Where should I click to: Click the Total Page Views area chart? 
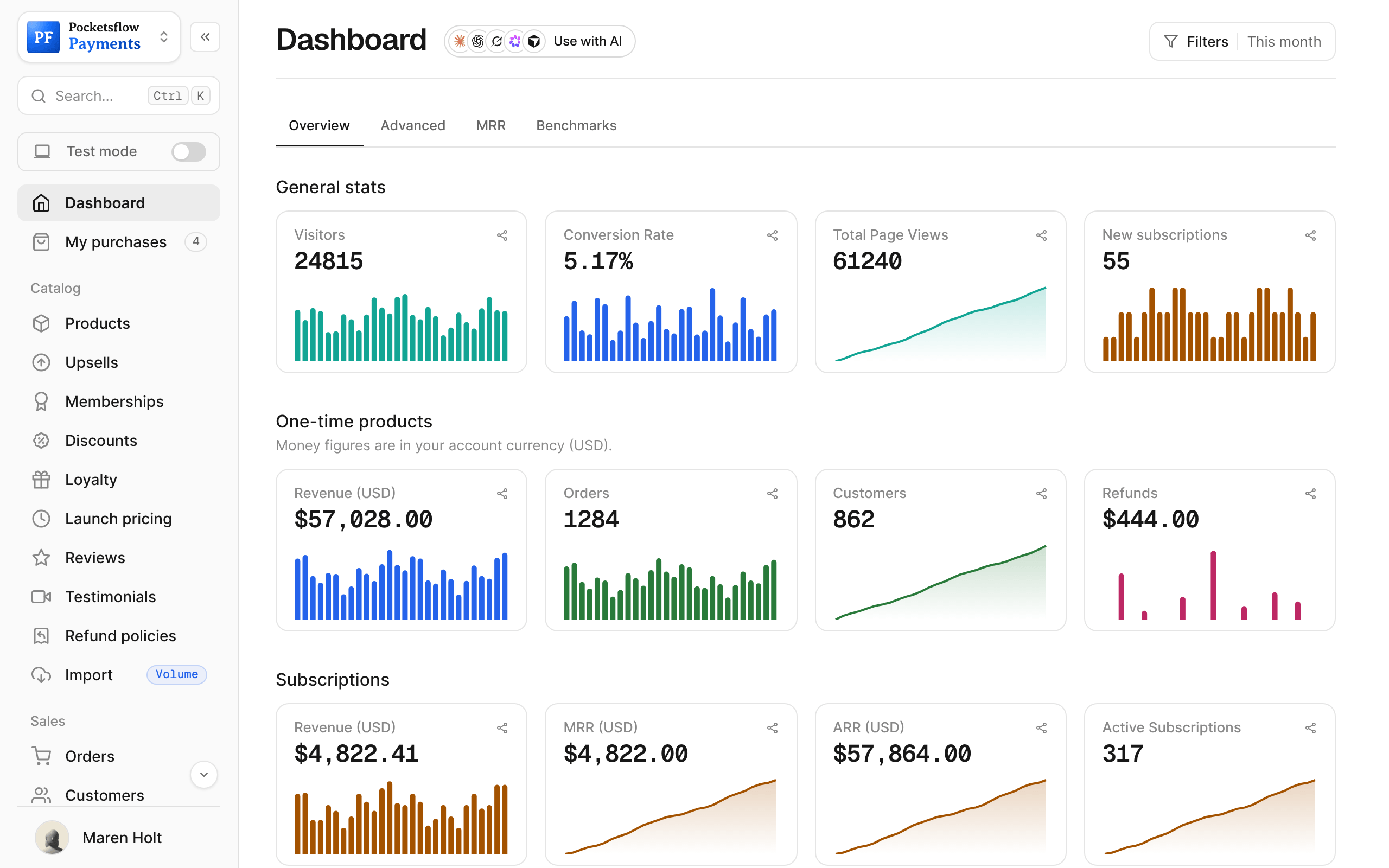point(940,324)
